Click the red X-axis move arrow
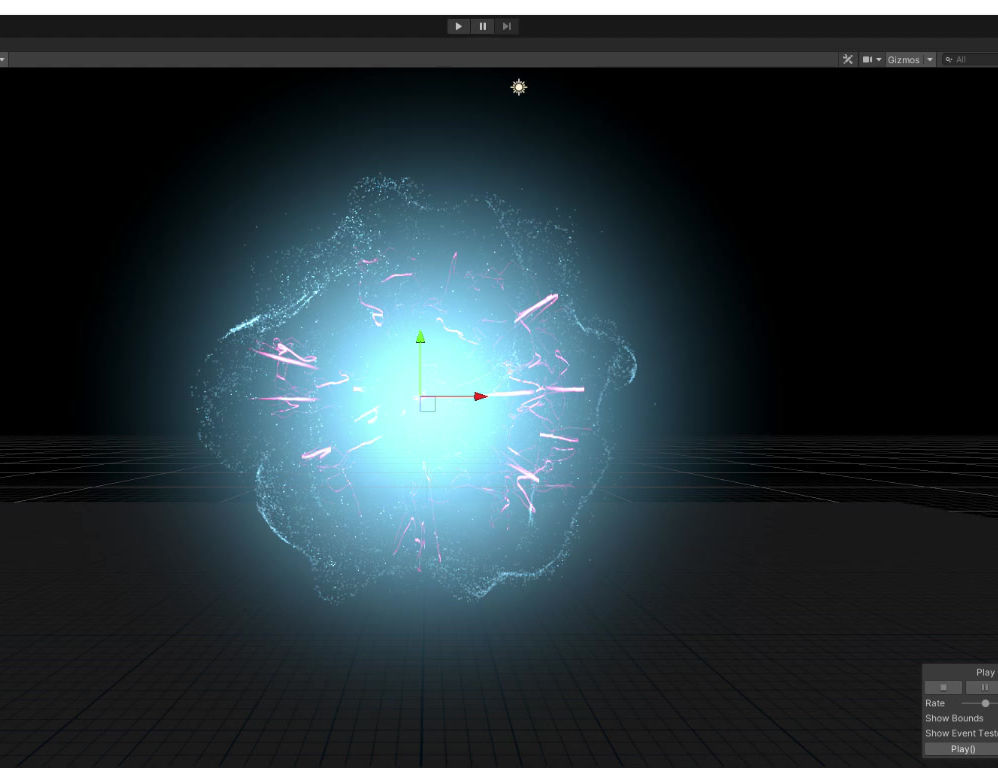Viewport: 998px width, 768px height. (481, 396)
